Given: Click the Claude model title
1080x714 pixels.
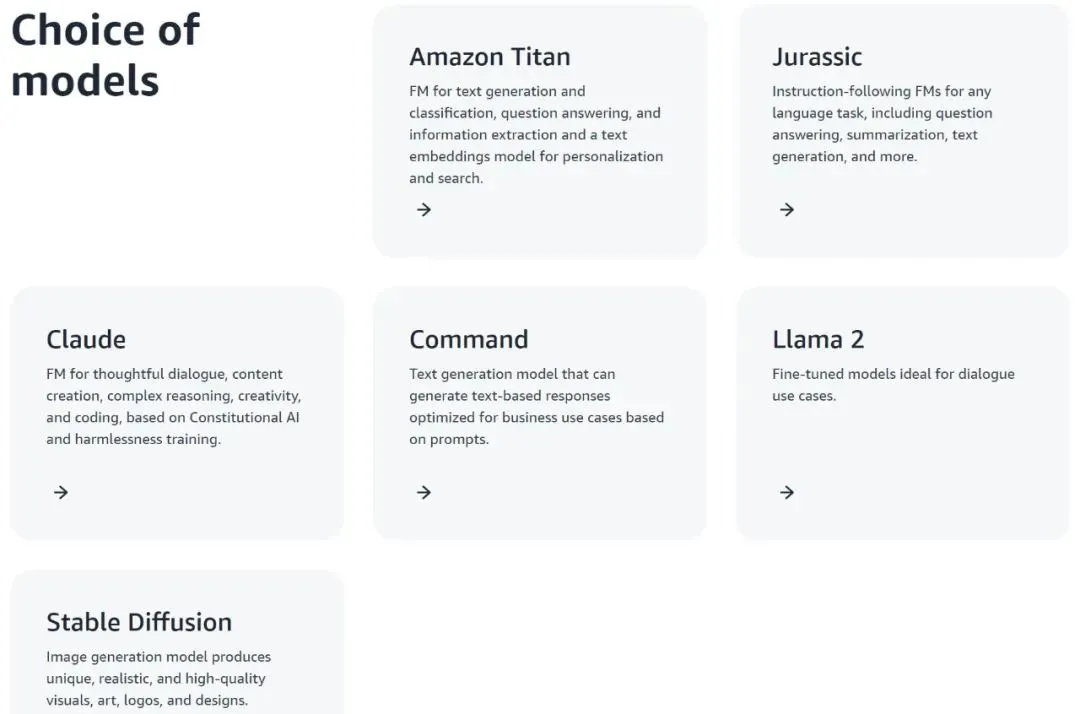Looking at the screenshot, I should 86,340.
